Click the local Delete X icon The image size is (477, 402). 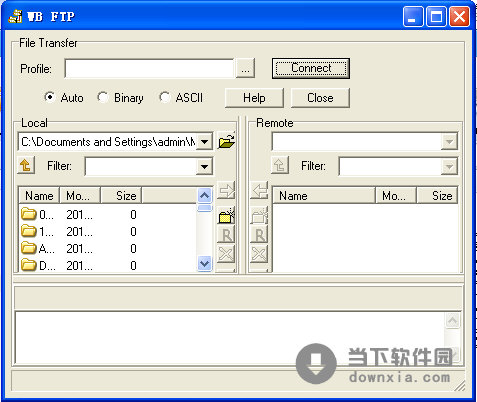pyautogui.click(x=226, y=254)
